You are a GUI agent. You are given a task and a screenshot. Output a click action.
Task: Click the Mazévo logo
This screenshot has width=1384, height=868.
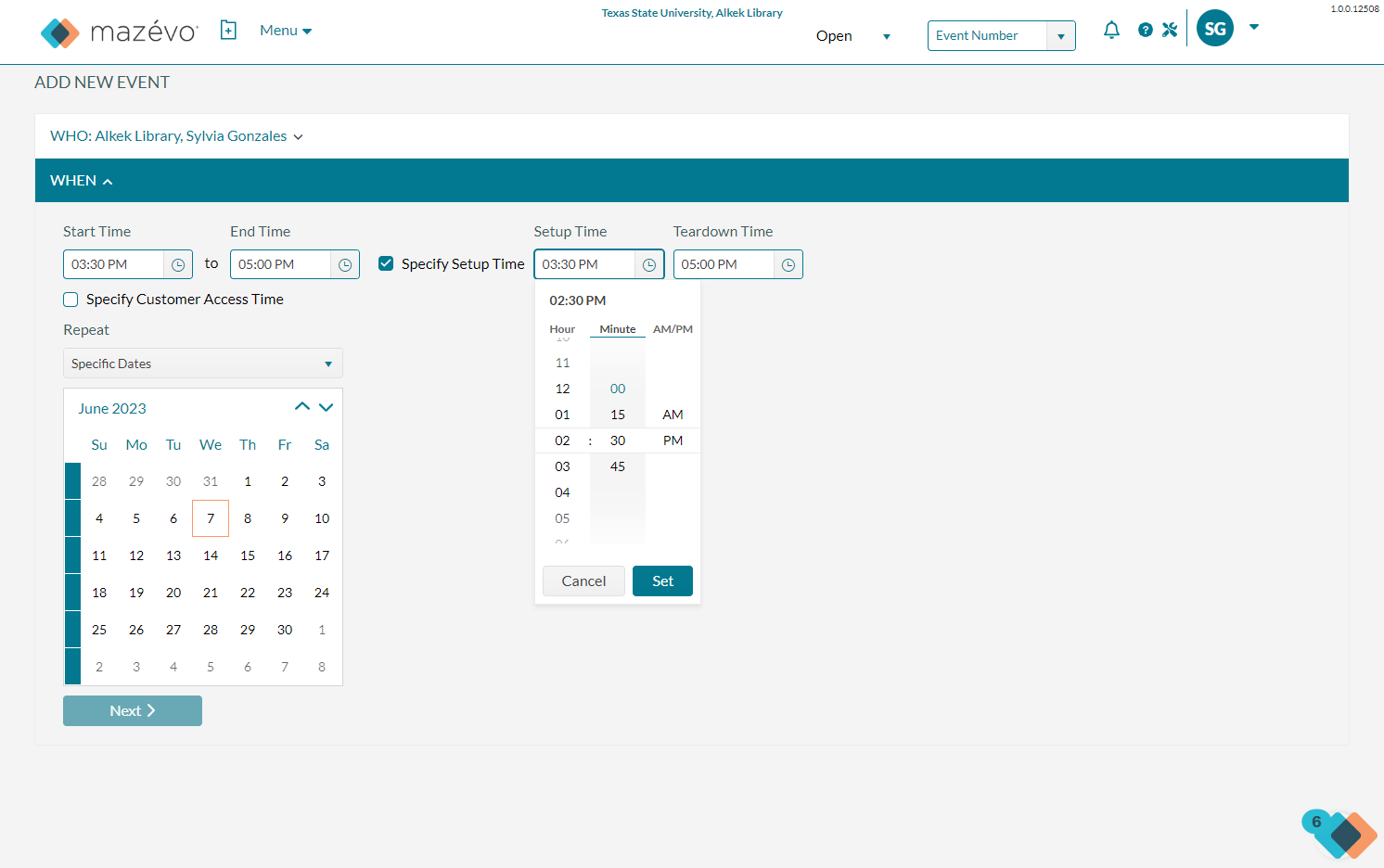(x=119, y=32)
